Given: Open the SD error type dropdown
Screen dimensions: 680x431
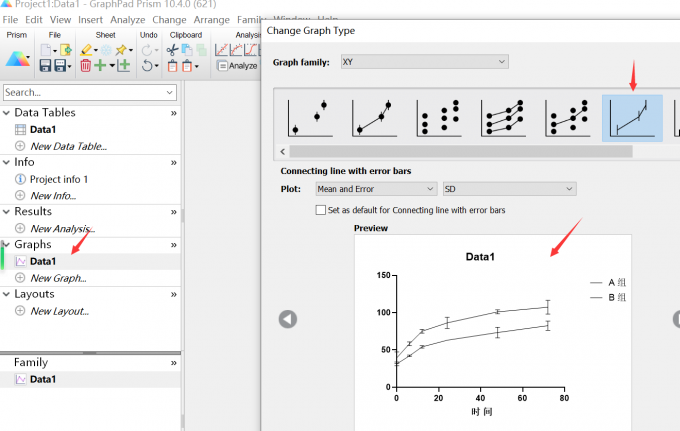Looking at the screenshot, I should (509, 188).
